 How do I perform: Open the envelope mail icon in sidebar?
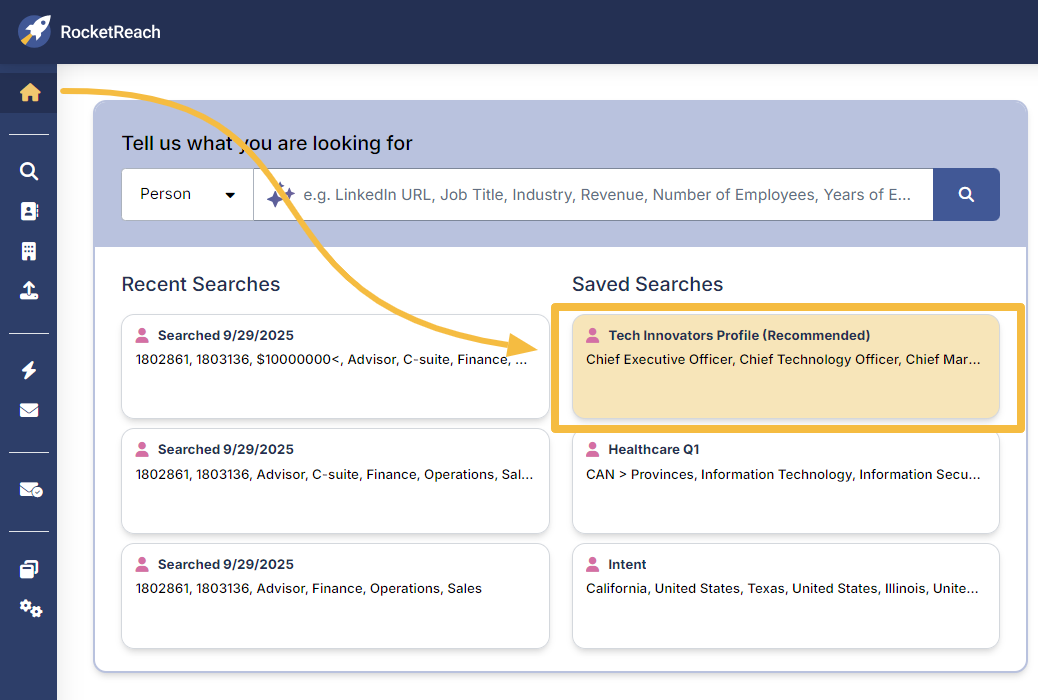(29, 410)
